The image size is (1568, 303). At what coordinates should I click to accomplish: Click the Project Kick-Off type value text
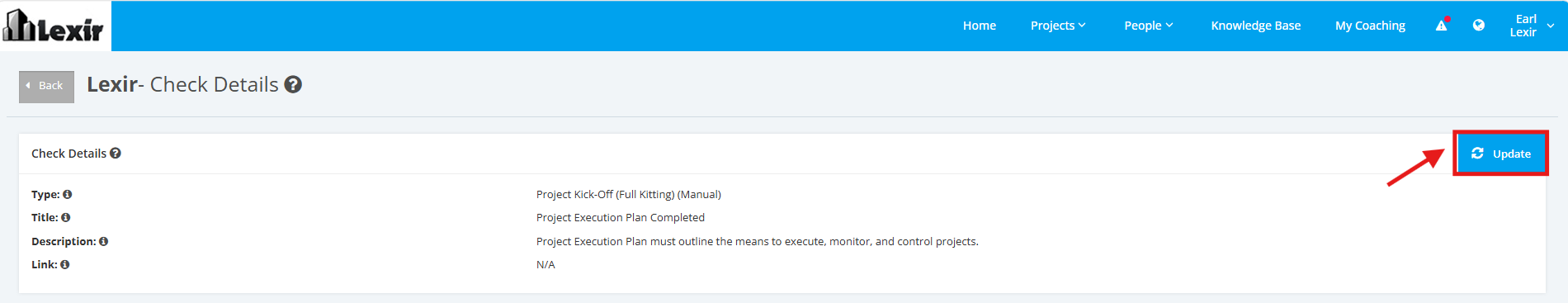[x=629, y=194]
